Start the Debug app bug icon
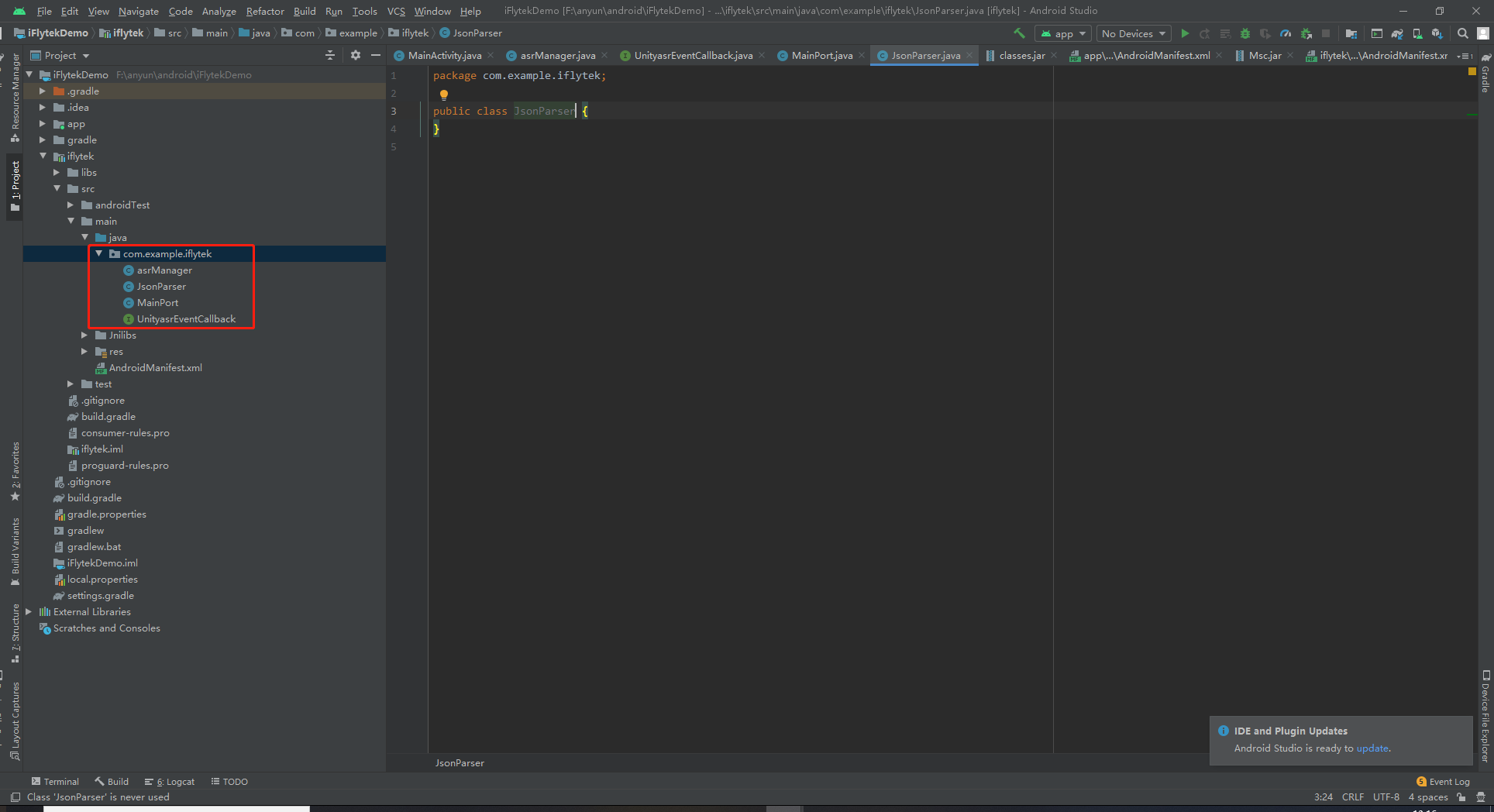Screen dimensions: 1494x812 click(1245, 33)
